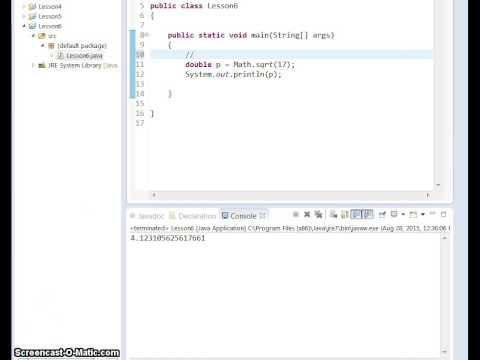Image resolution: width=480 pixels, height=360 pixels.
Task: Minimize the Console panel
Action: [x=432, y=213]
